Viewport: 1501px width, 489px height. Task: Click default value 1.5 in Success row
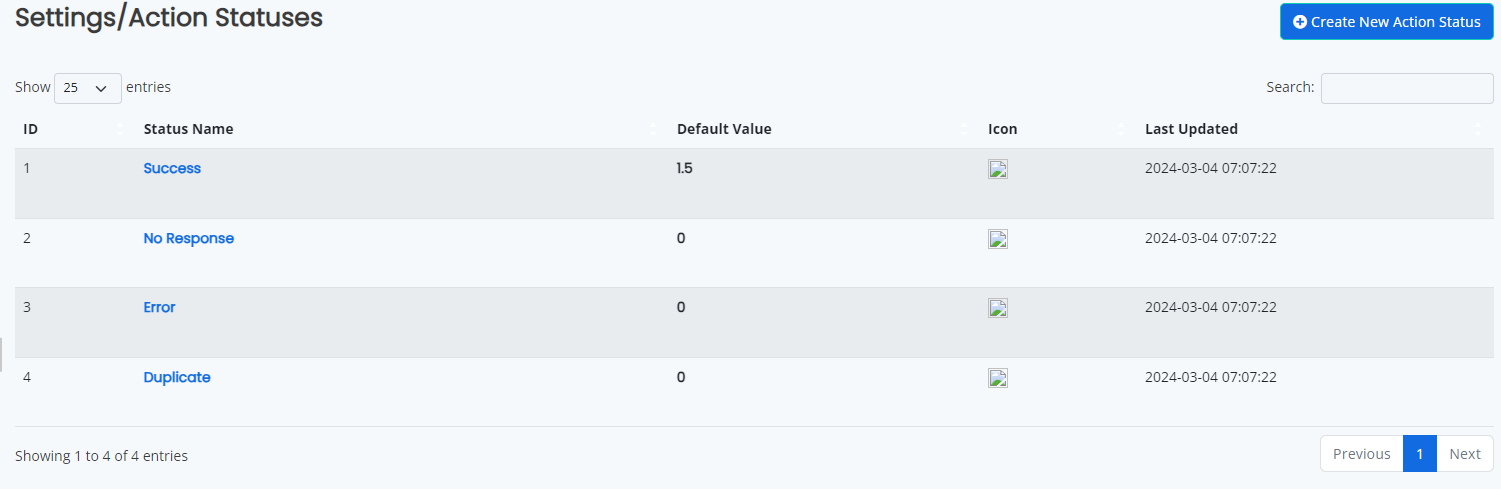685,168
